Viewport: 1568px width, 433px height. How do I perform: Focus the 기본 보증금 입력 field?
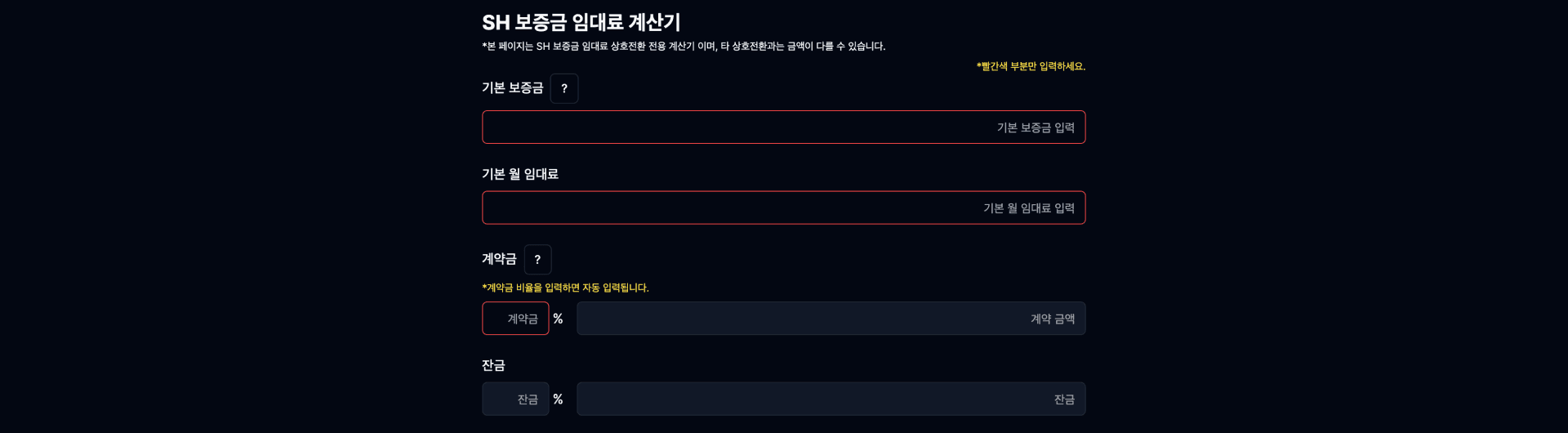[783, 127]
